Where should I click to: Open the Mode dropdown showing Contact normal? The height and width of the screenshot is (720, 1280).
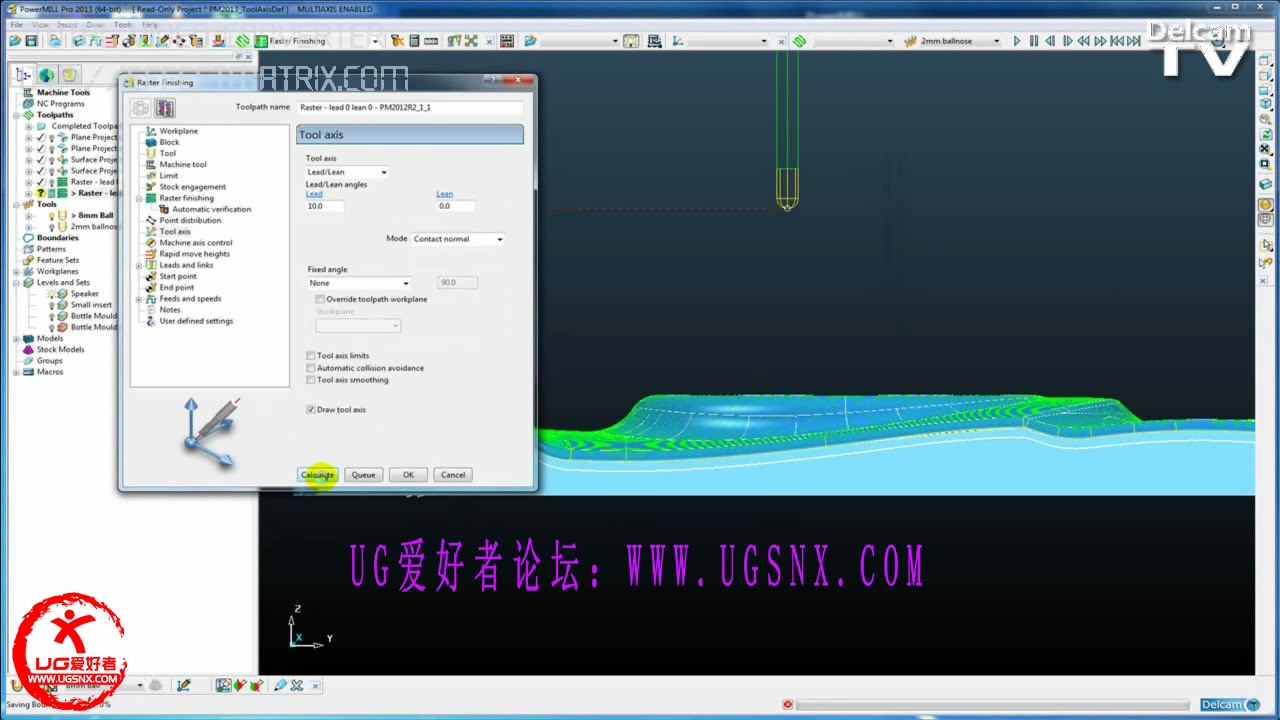point(458,239)
